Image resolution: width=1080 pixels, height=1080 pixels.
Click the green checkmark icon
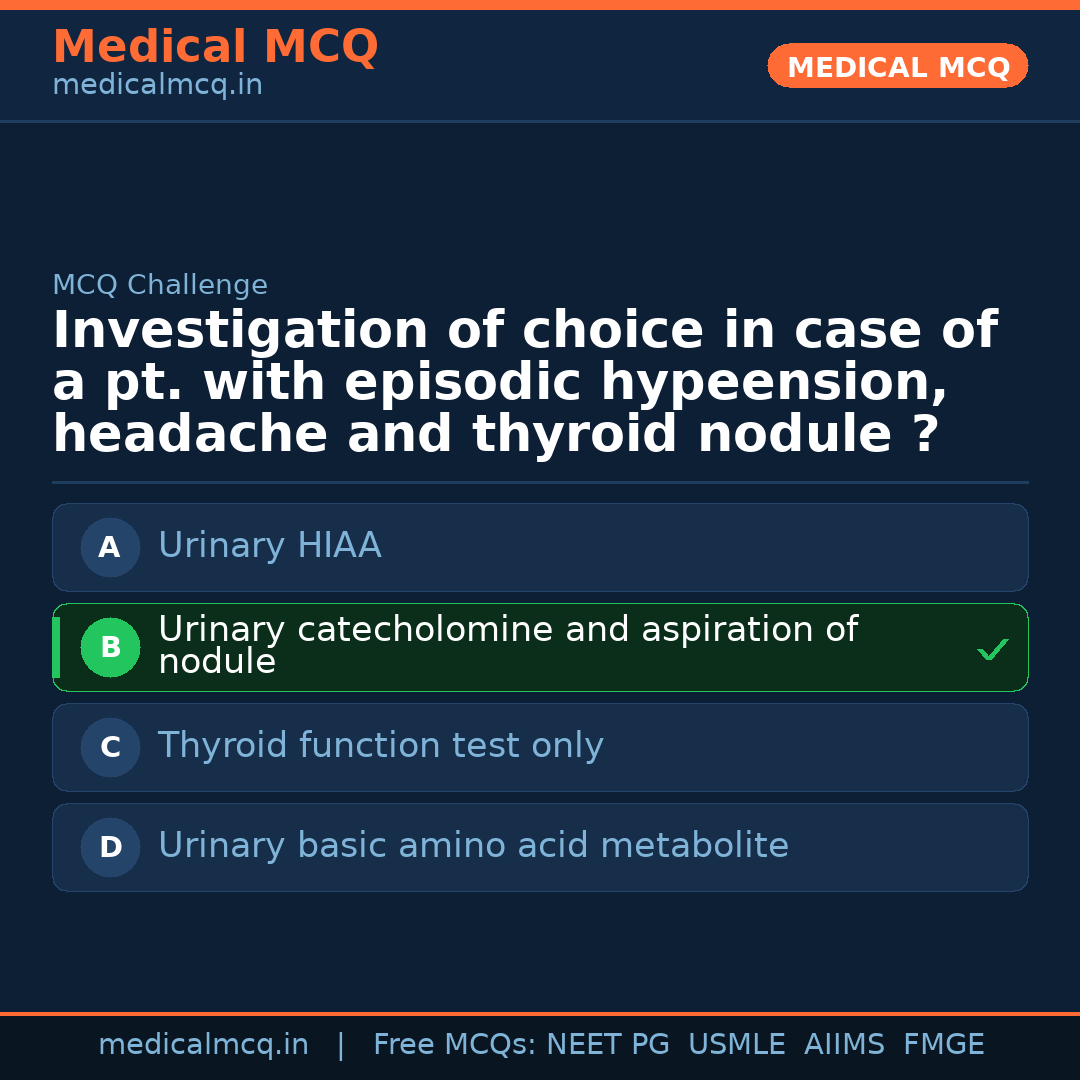tap(992, 650)
